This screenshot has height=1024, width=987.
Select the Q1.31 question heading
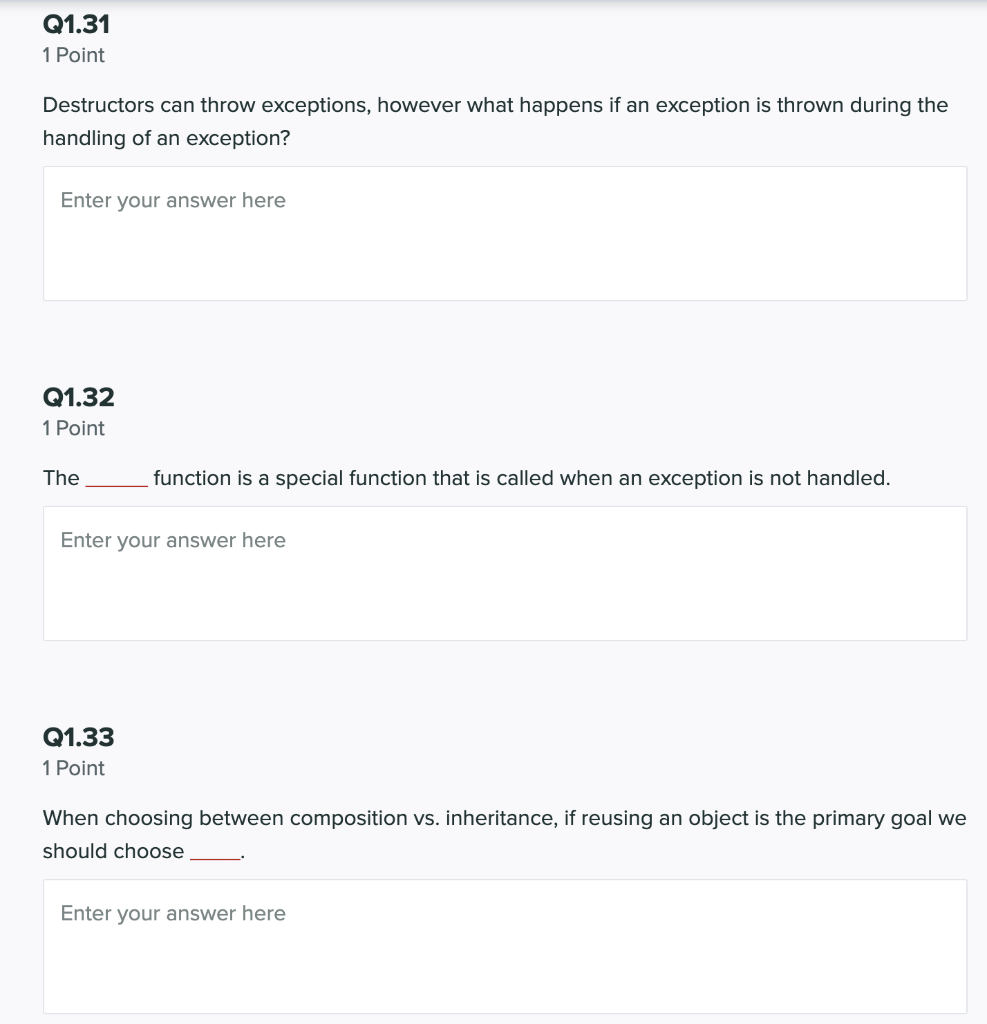[77, 23]
